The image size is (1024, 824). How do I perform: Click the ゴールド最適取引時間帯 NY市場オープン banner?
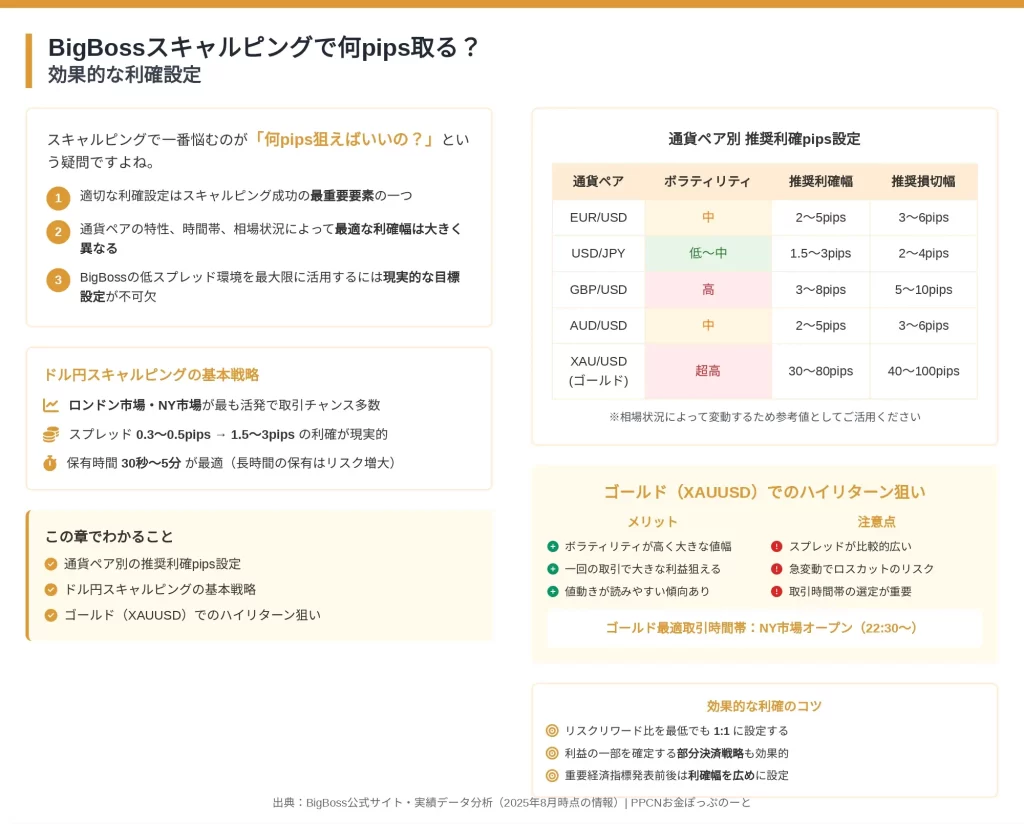(x=764, y=628)
